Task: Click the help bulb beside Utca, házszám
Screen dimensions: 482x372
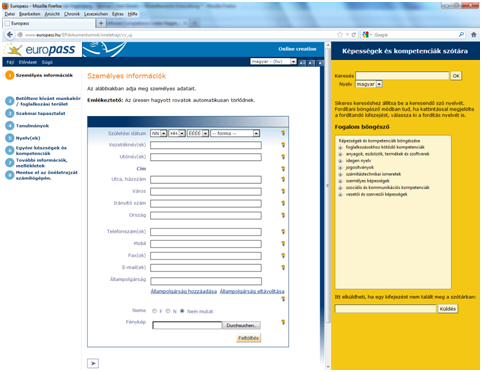Action: [x=283, y=179]
